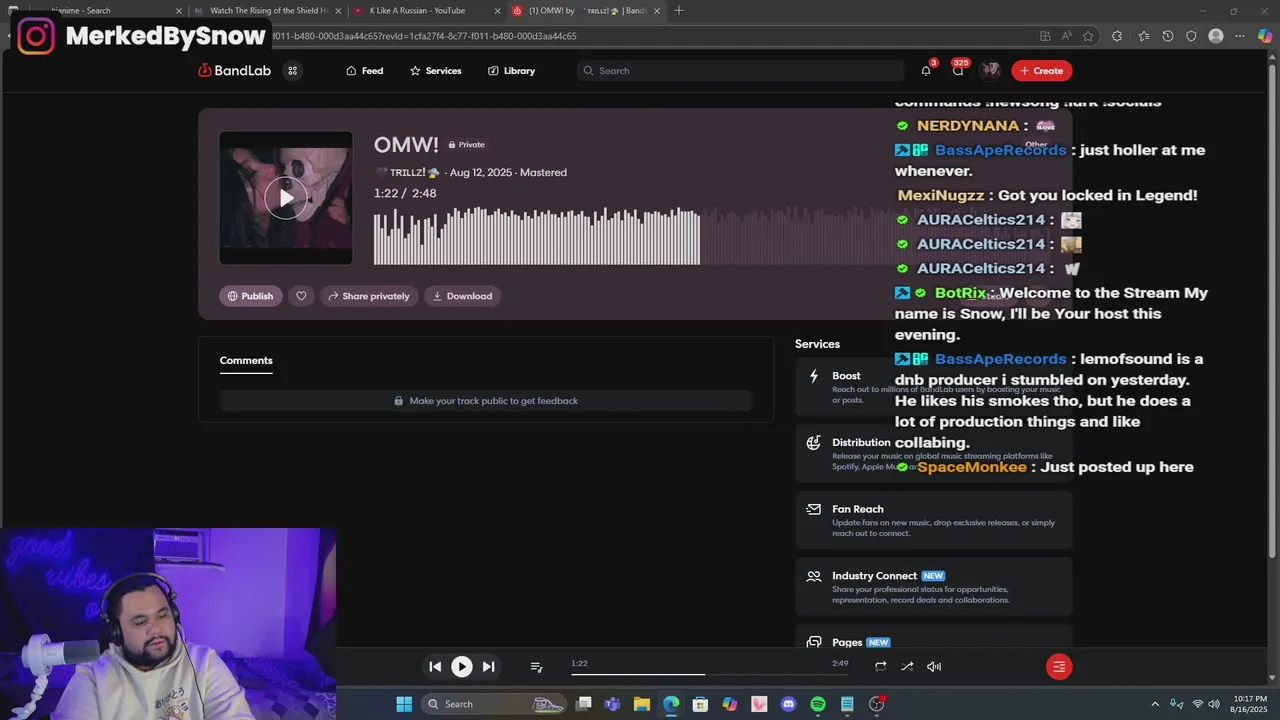Open the profile avatar menu
Screen dimensions: 1280x720
990,70
